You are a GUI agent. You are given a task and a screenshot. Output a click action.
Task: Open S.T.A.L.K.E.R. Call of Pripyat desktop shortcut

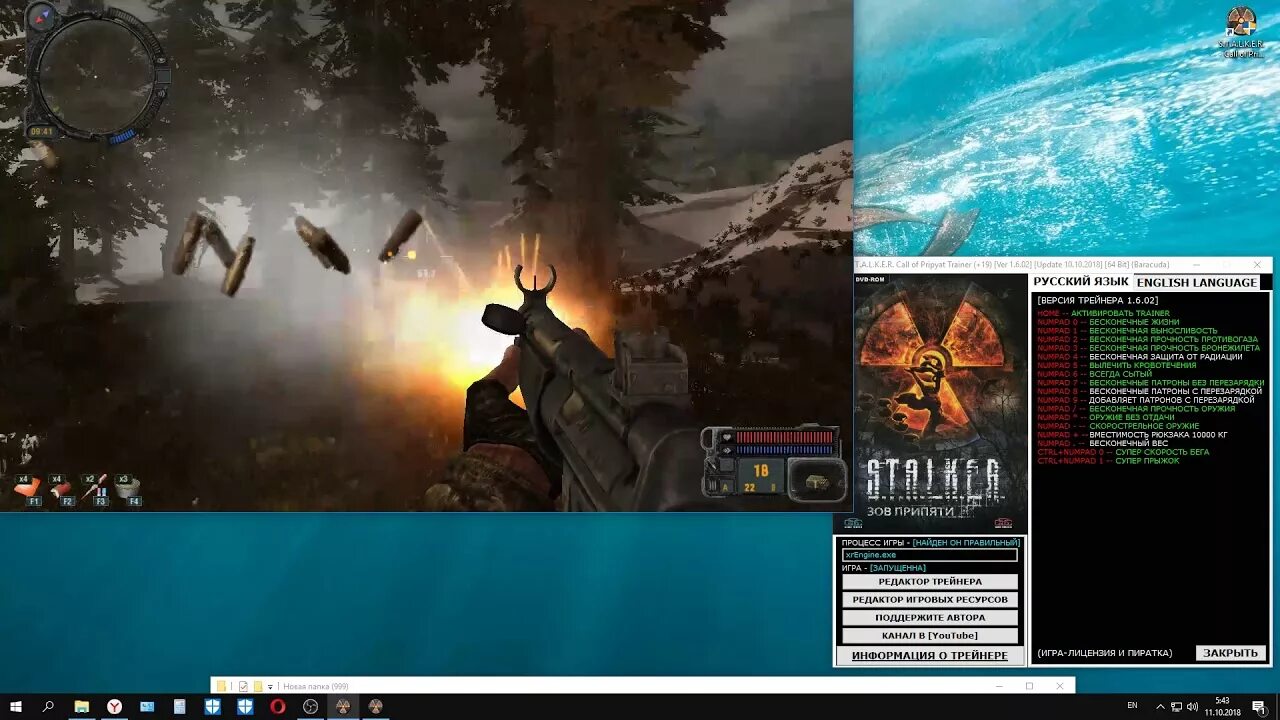click(x=1241, y=32)
